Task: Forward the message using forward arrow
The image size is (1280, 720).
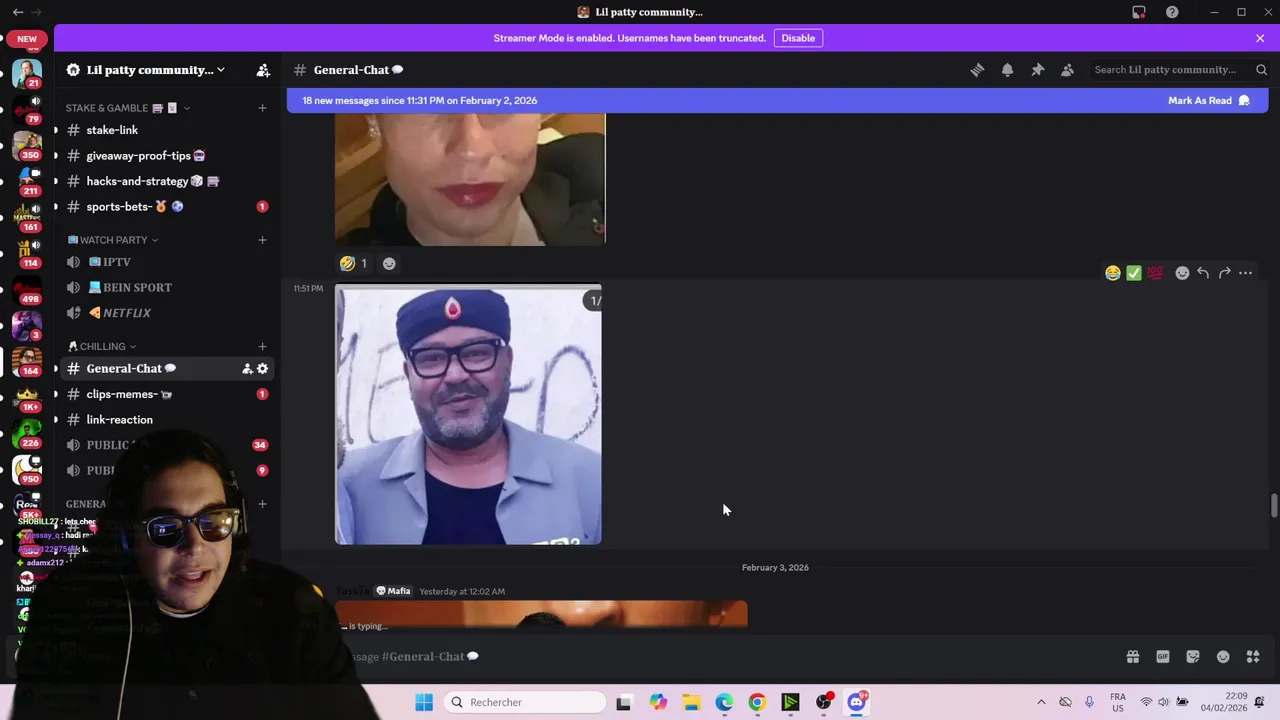Action: click(x=1224, y=273)
